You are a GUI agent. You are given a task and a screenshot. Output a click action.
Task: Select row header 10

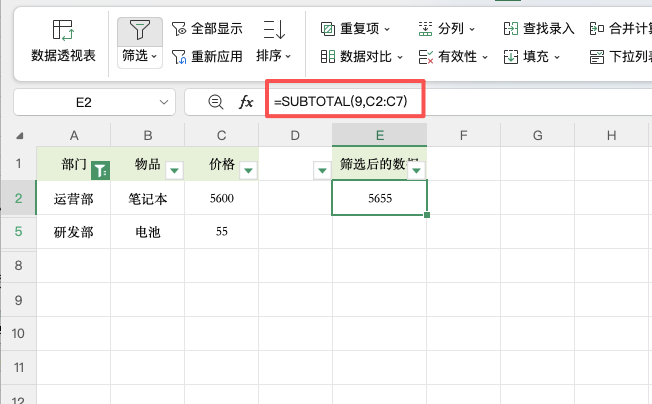(x=18, y=334)
